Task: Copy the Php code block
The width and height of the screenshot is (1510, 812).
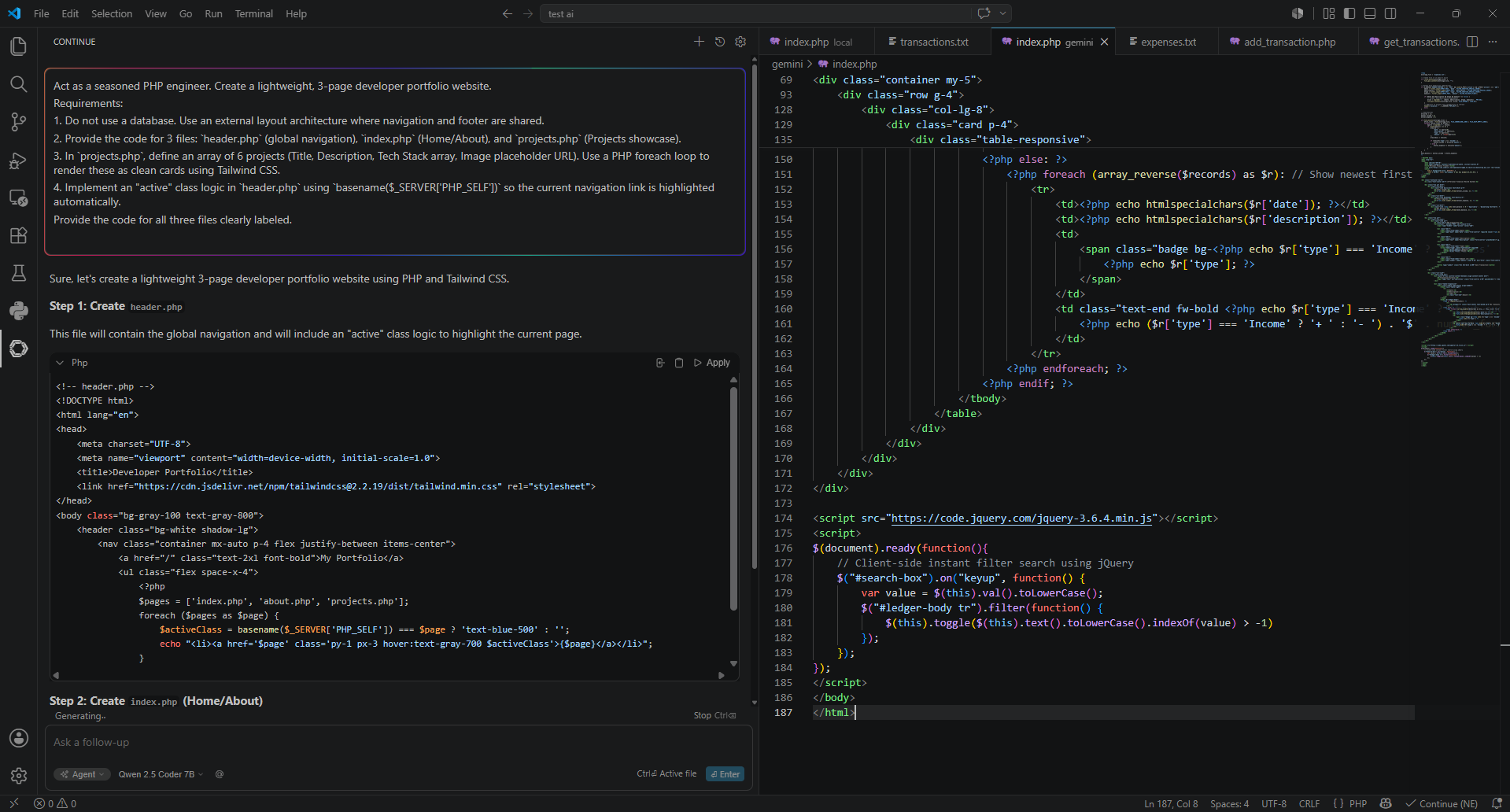Action: coord(679,363)
